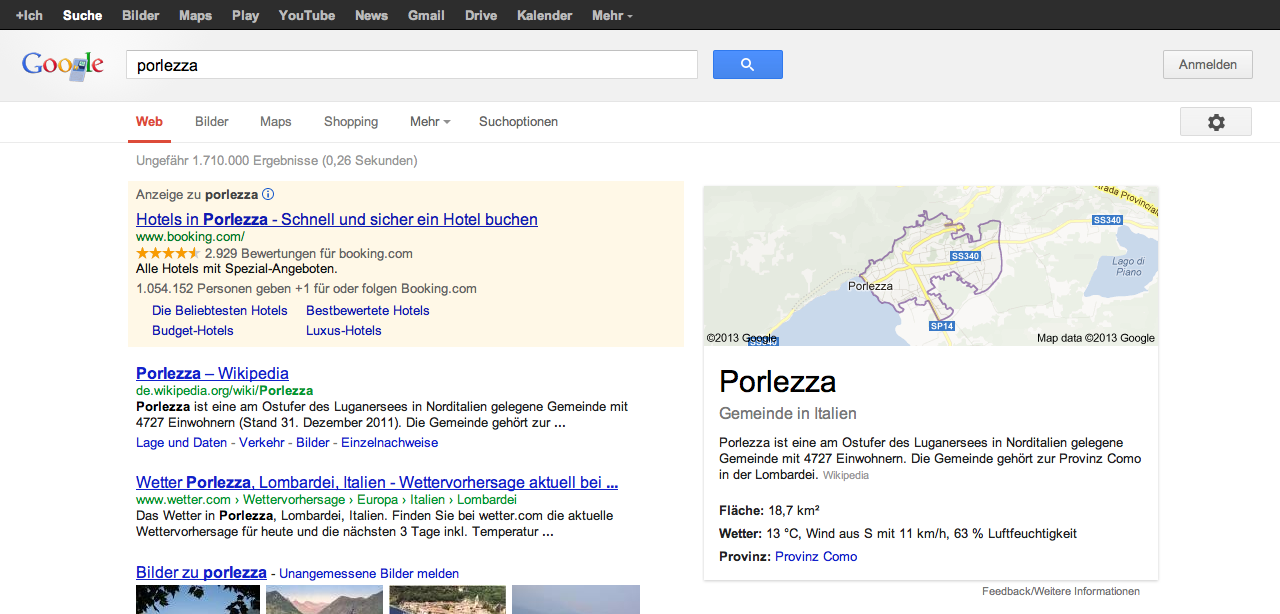Select the Maps search tab

tap(276, 122)
